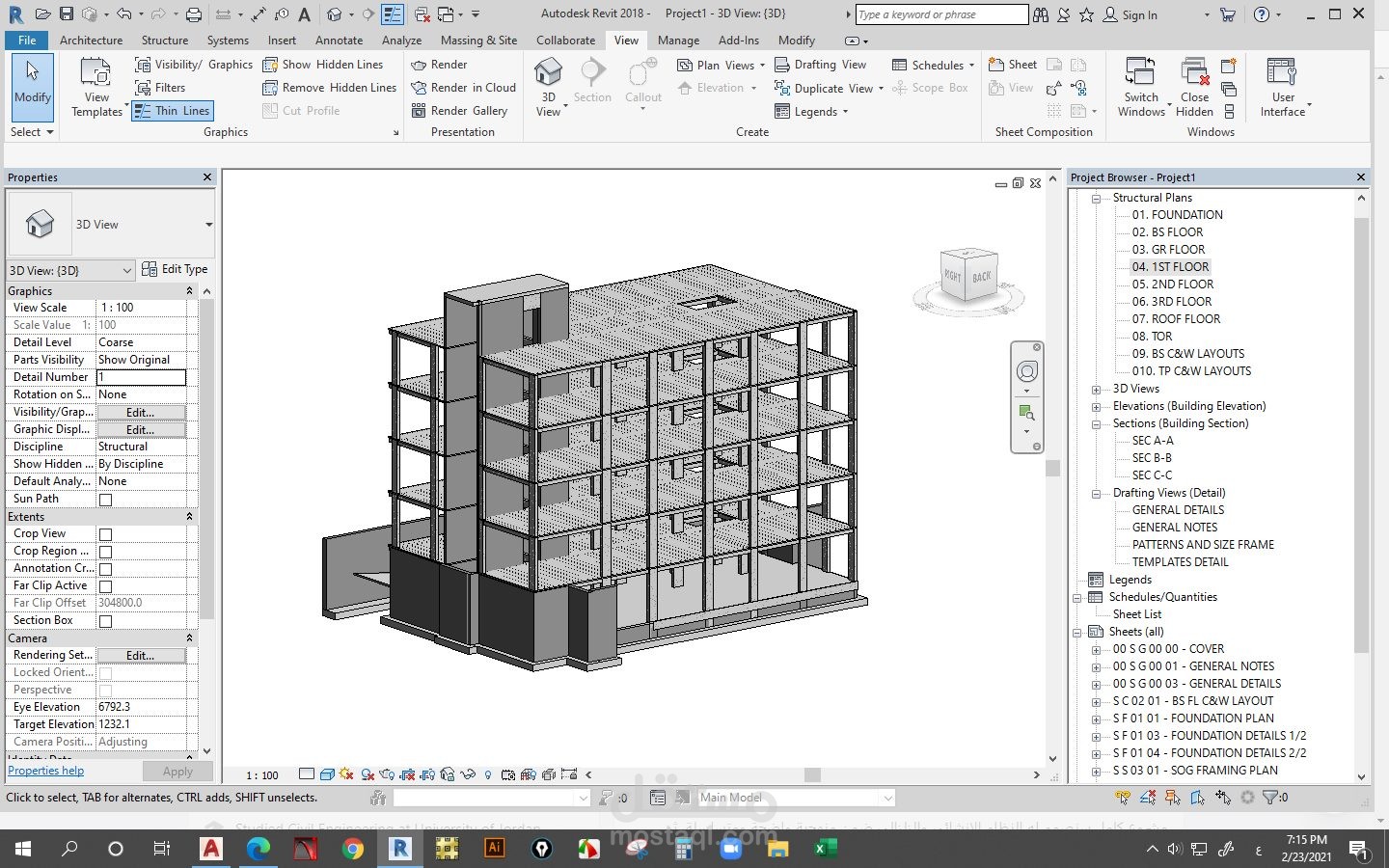Switch to the Architecture ribbon tab
Viewport: 1389px width, 868px height.
[x=91, y=41]
